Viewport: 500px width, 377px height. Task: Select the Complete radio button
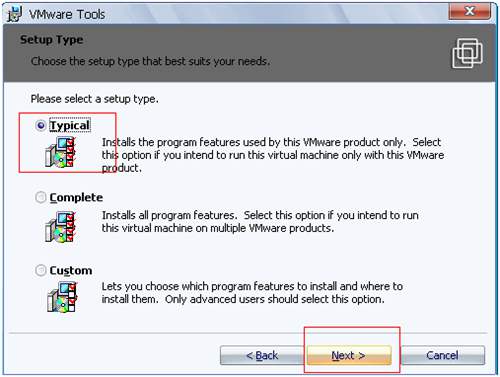pos(41,197)
